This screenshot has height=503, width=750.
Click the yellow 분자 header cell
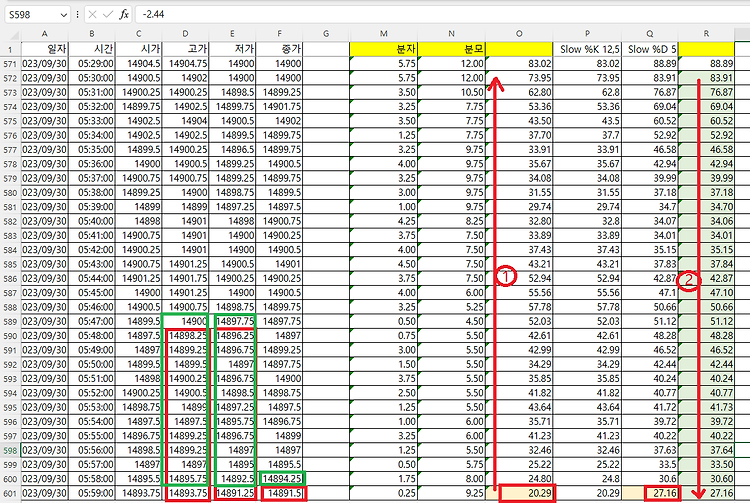pos(384,49)
